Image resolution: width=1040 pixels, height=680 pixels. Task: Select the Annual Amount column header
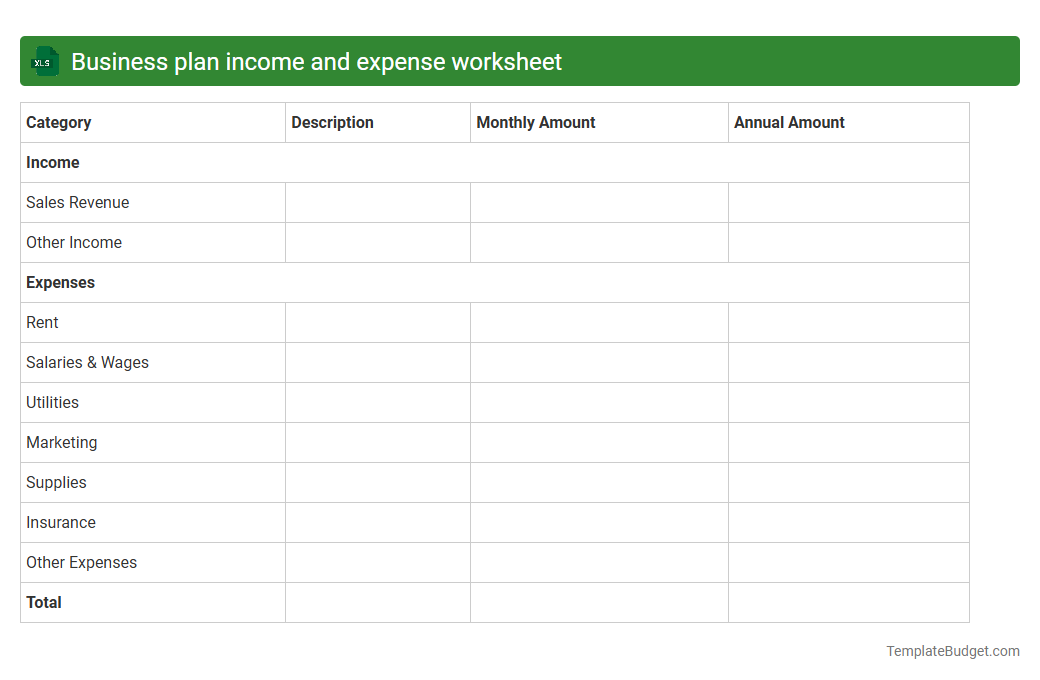pyautogui.click(x=791, y=122)
